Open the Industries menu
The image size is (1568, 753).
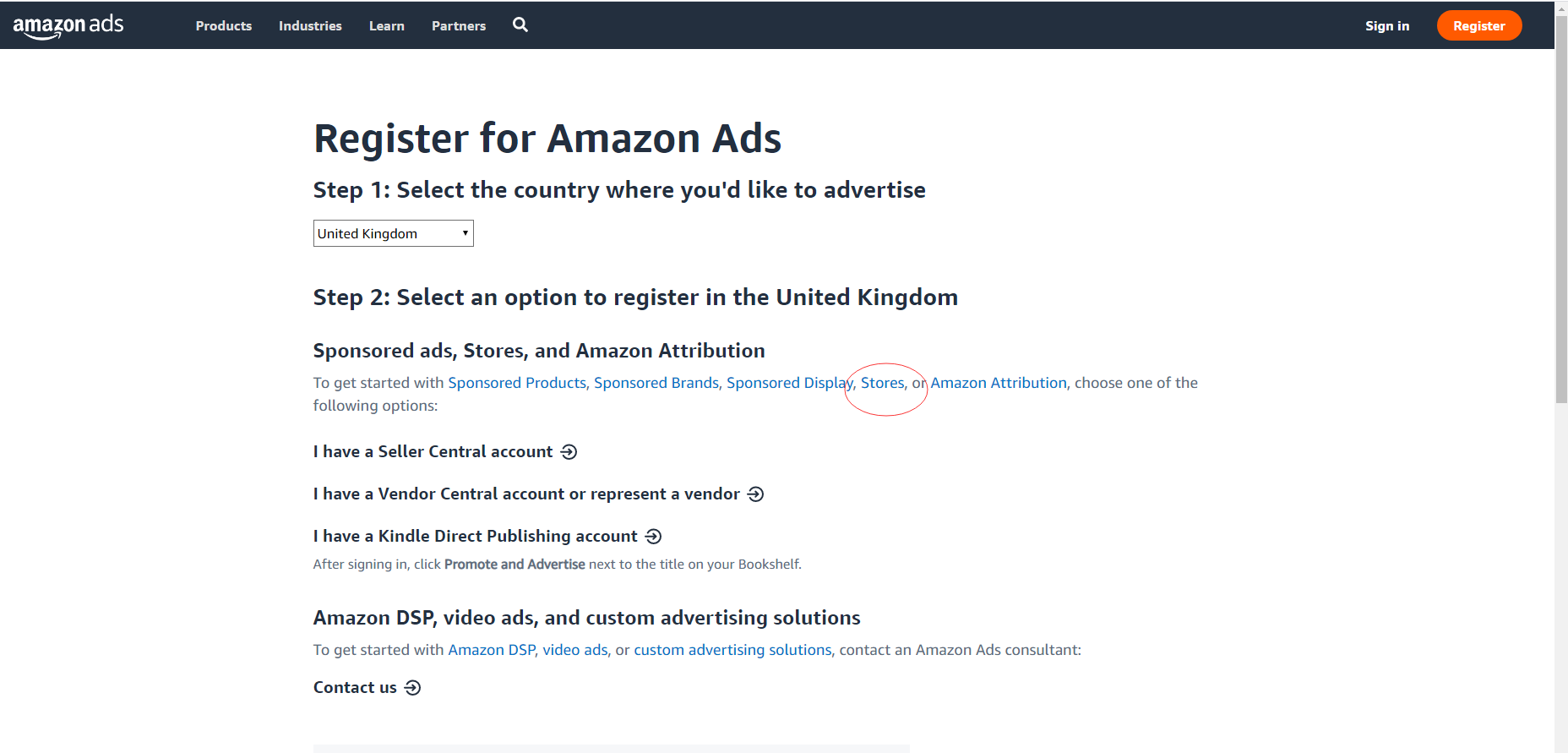310,26
